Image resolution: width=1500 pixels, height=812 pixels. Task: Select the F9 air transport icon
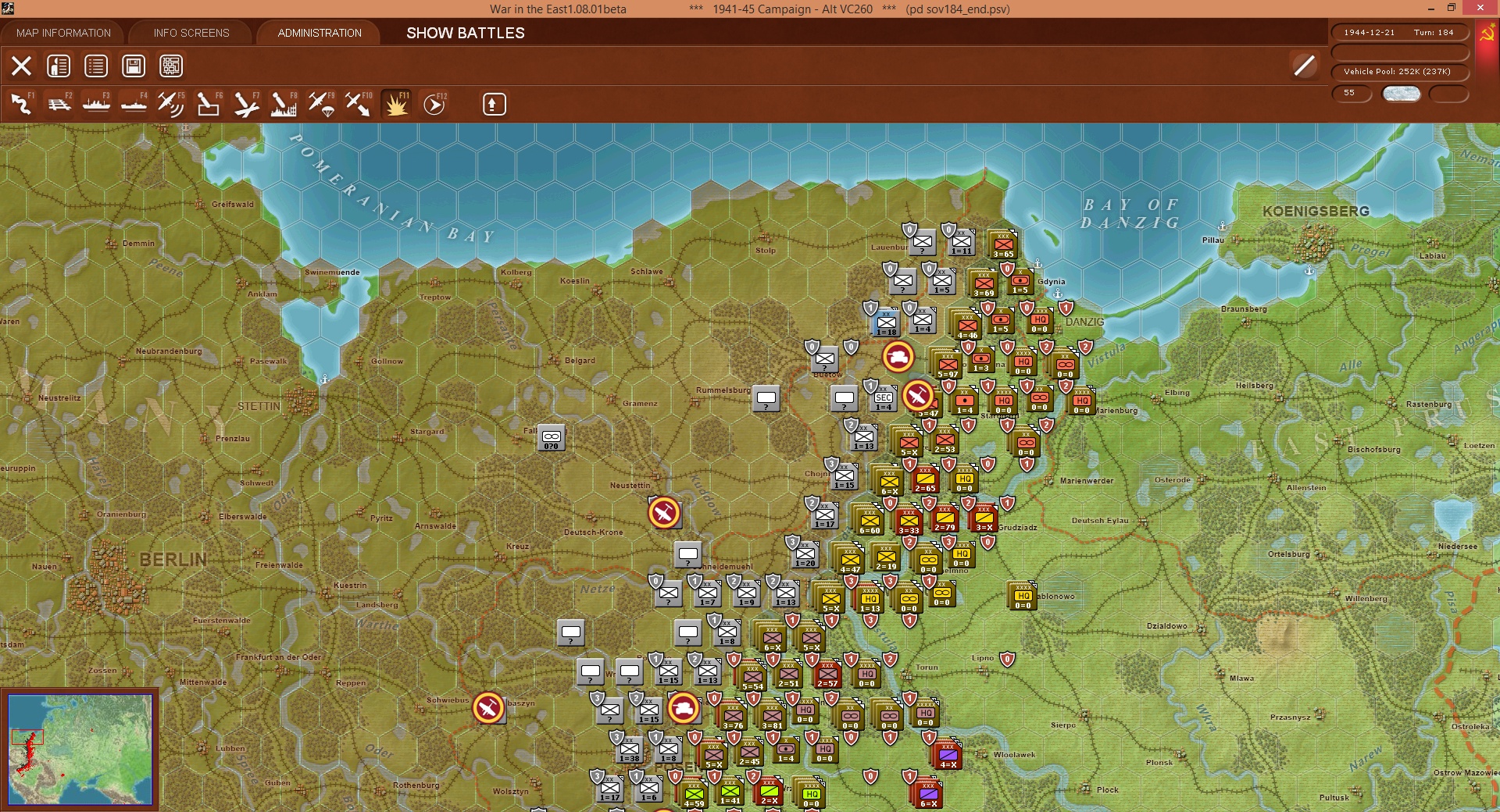point(321,104)
